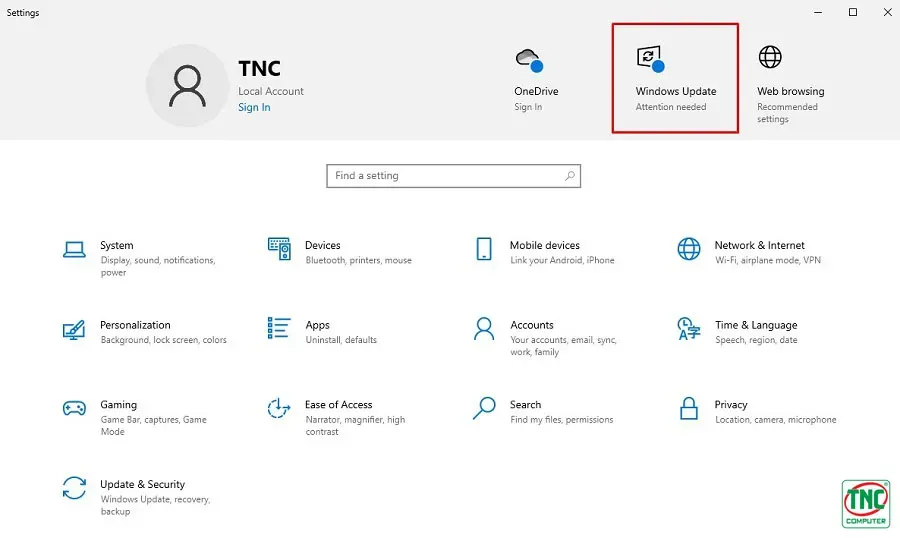
Task: Open the Devices keyboard and speaker icon
Action: (x=279, y=249)
